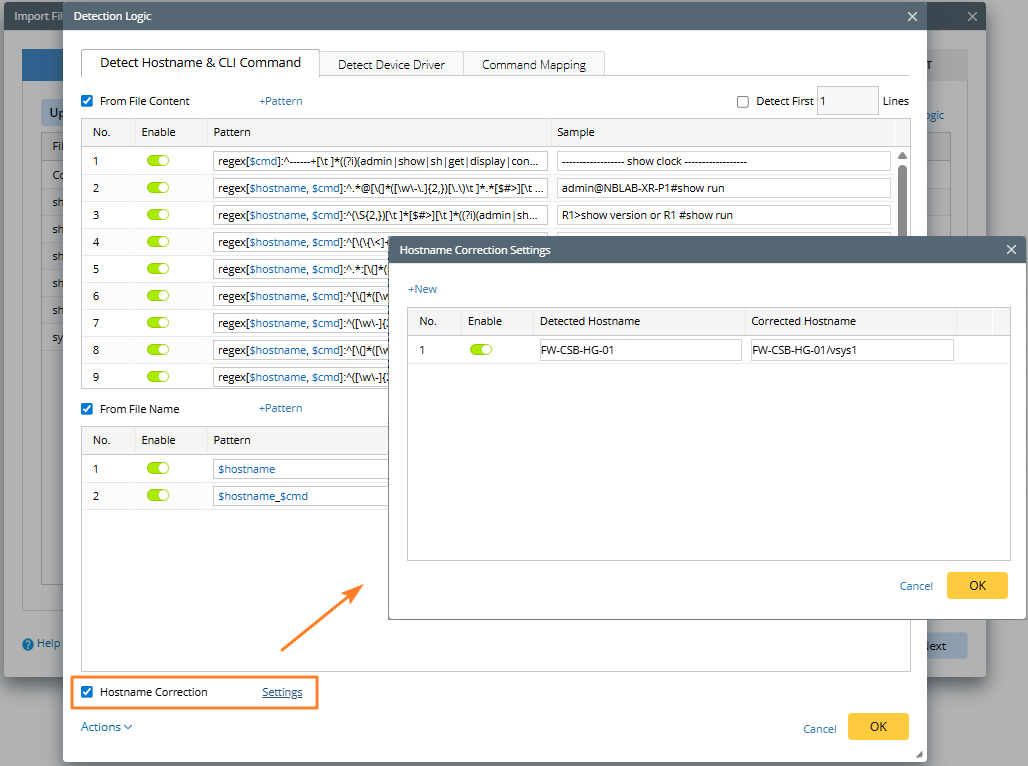Confirm Hostname Correction Settings with OK
The image size is (1028, 766).
coord(977,586)
